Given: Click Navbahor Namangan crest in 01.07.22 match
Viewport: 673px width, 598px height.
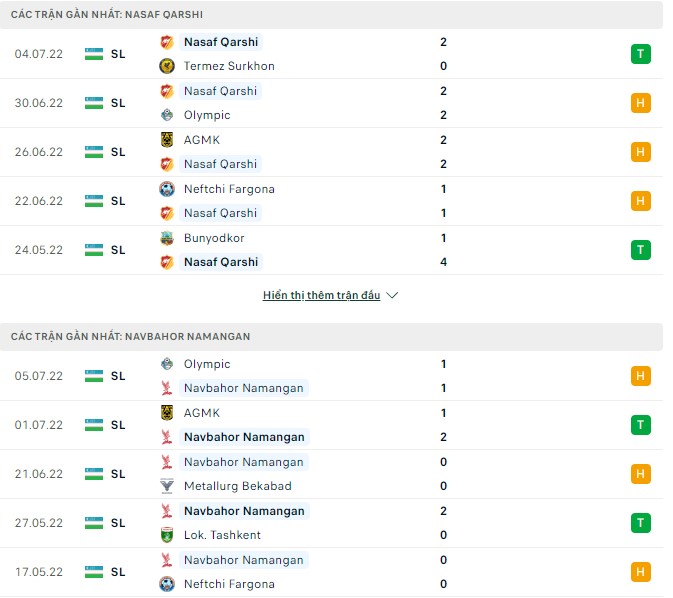Looking at the screenshot, I should (167, 437).
